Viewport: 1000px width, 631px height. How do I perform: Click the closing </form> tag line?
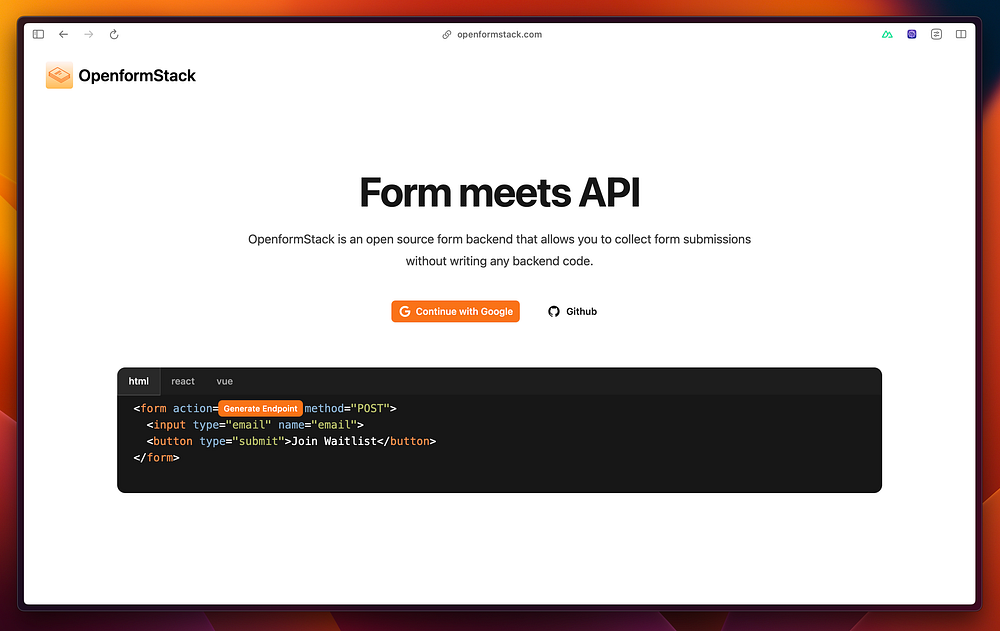[156, 457]
